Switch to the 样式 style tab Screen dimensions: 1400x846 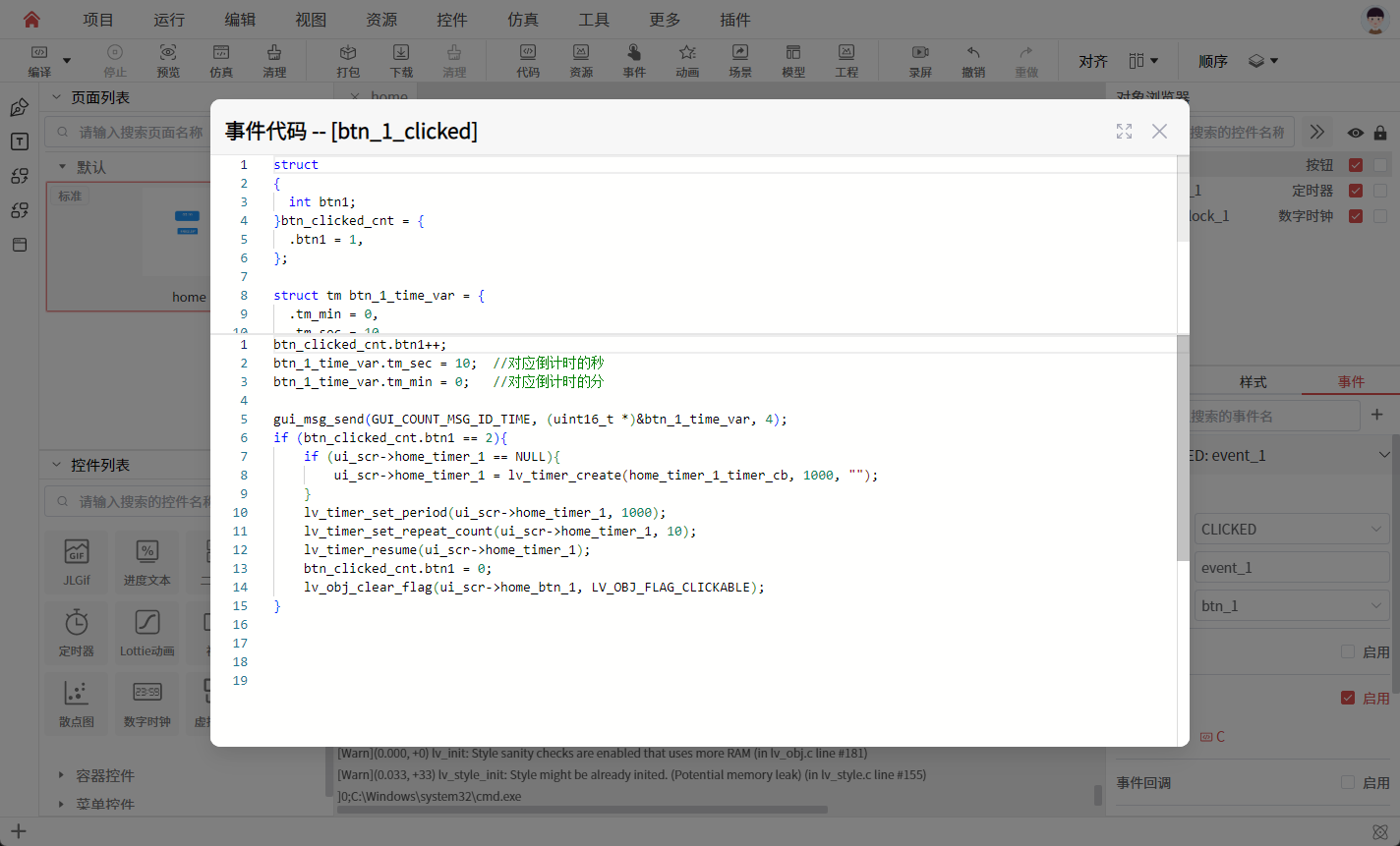point(1253,381)
